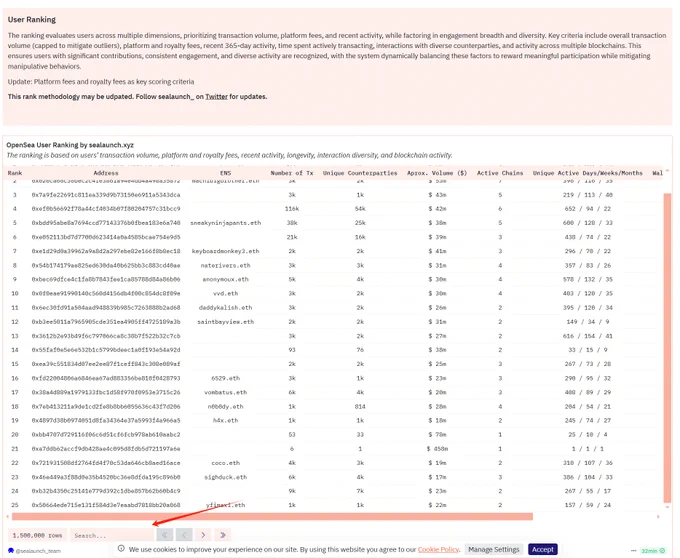Image resolution: width=680 pixels, height=558 pixels.
Task: Sort by the Active Chains header
Action: click(500, 173)
